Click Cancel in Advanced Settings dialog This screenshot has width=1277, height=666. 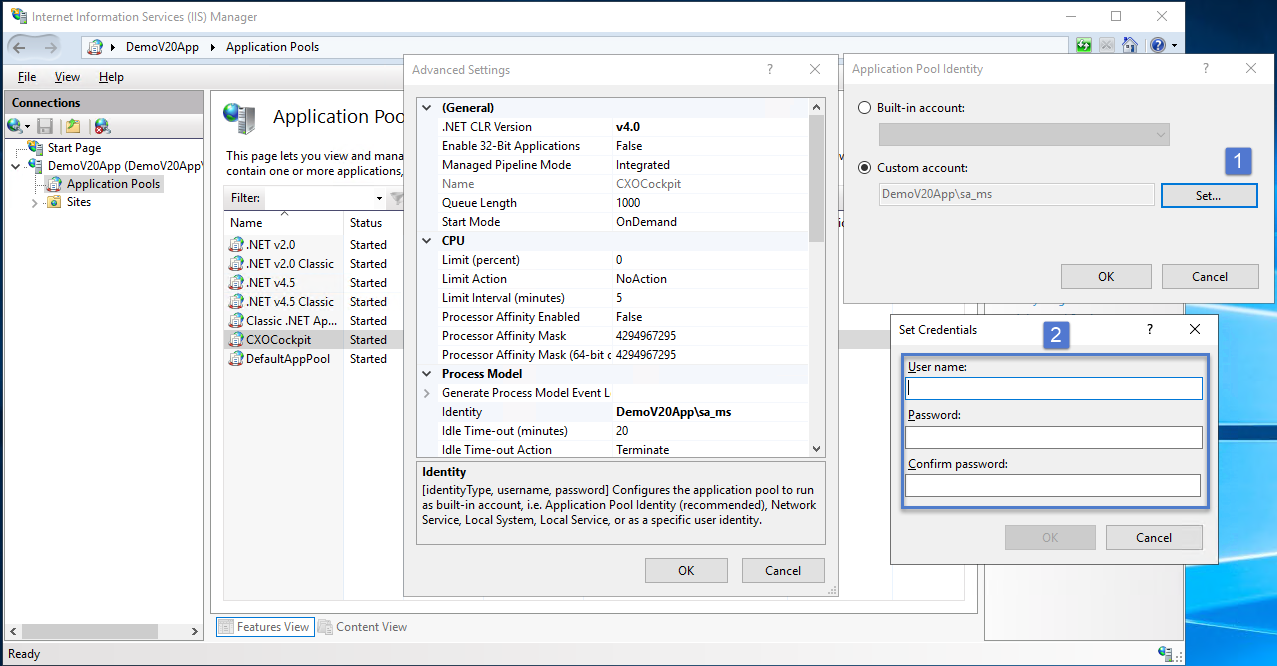(783, 571)
